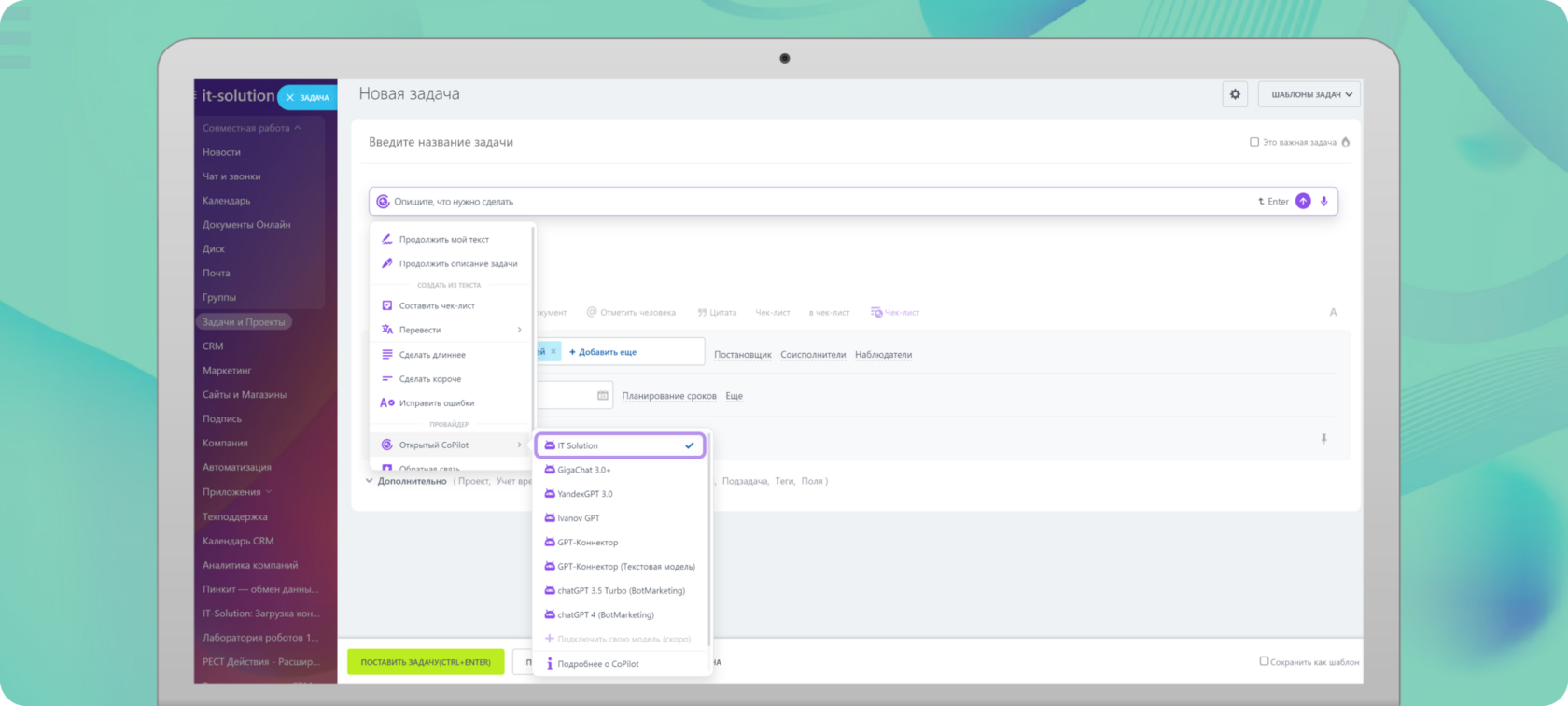Click the Постановщик link

pos(743,355)
